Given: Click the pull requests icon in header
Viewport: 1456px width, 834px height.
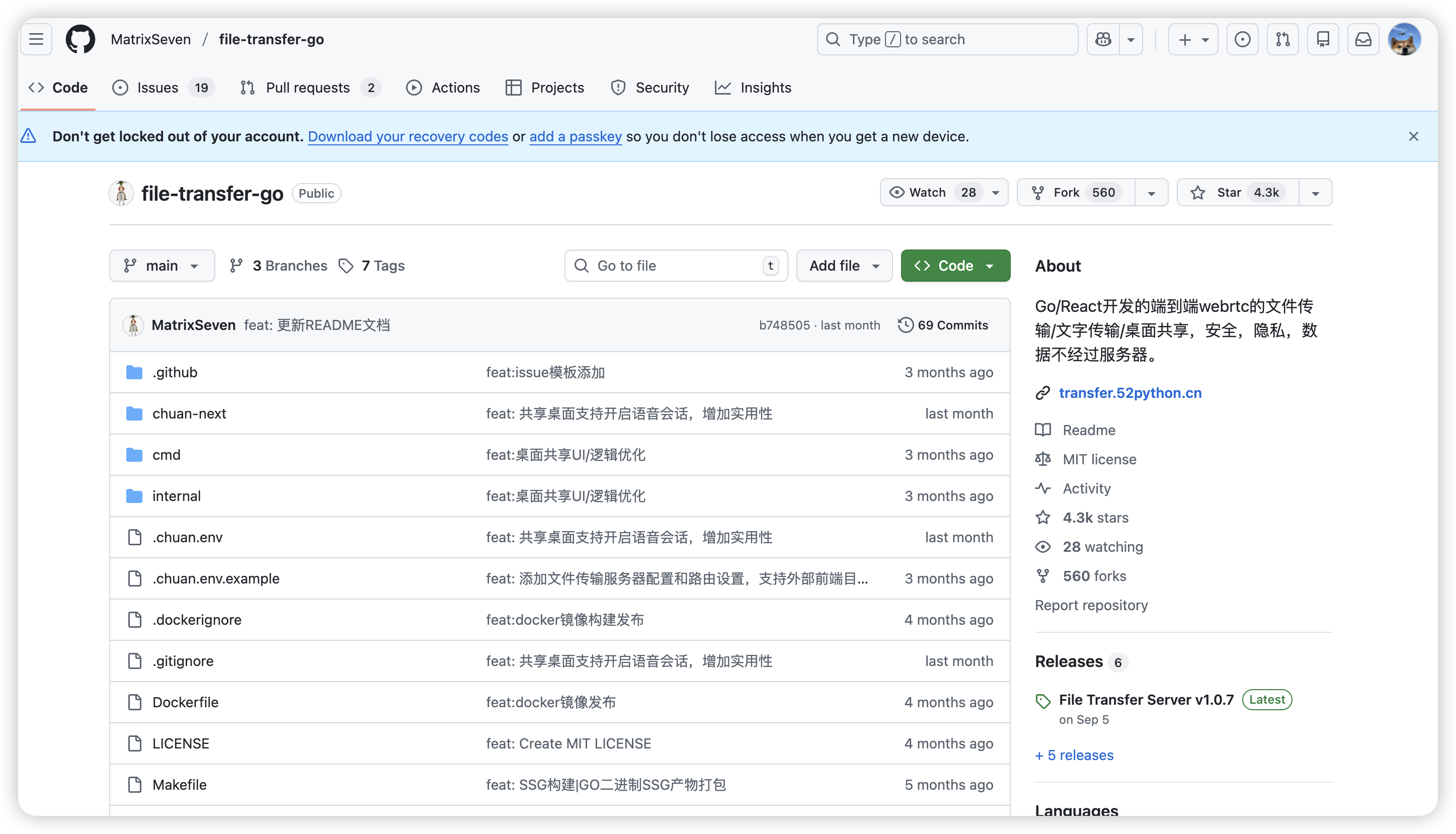Looking at the screenshot, I should pos(1283,39).
